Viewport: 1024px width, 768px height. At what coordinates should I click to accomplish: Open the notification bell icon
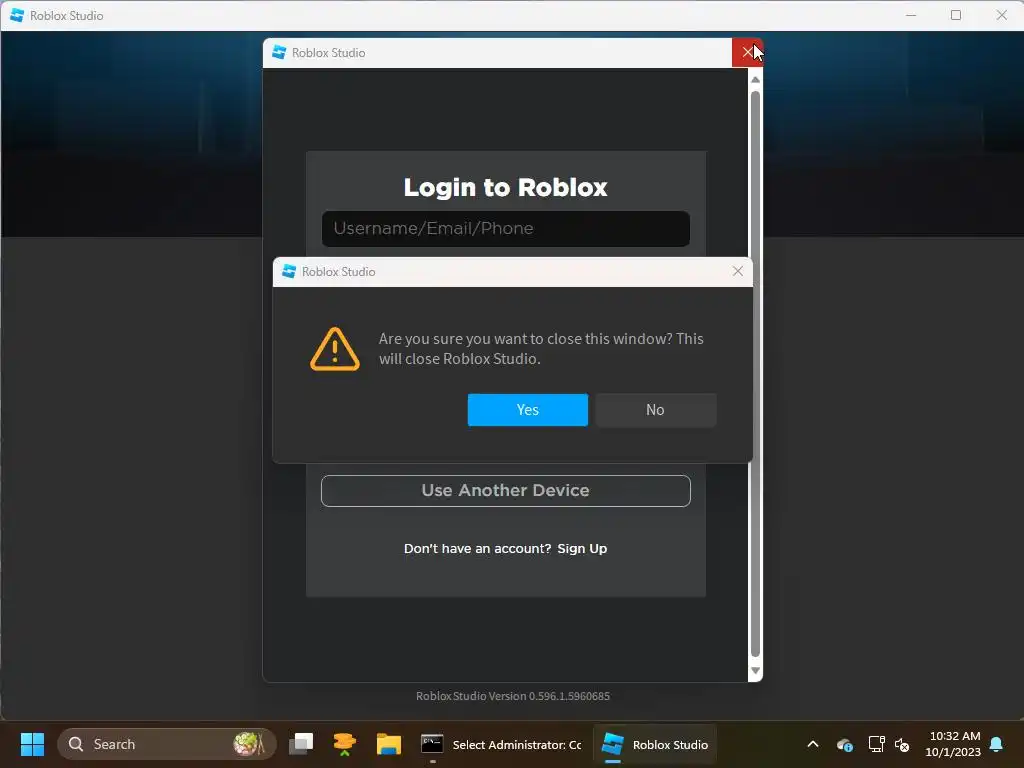click(x=997, y=744)
